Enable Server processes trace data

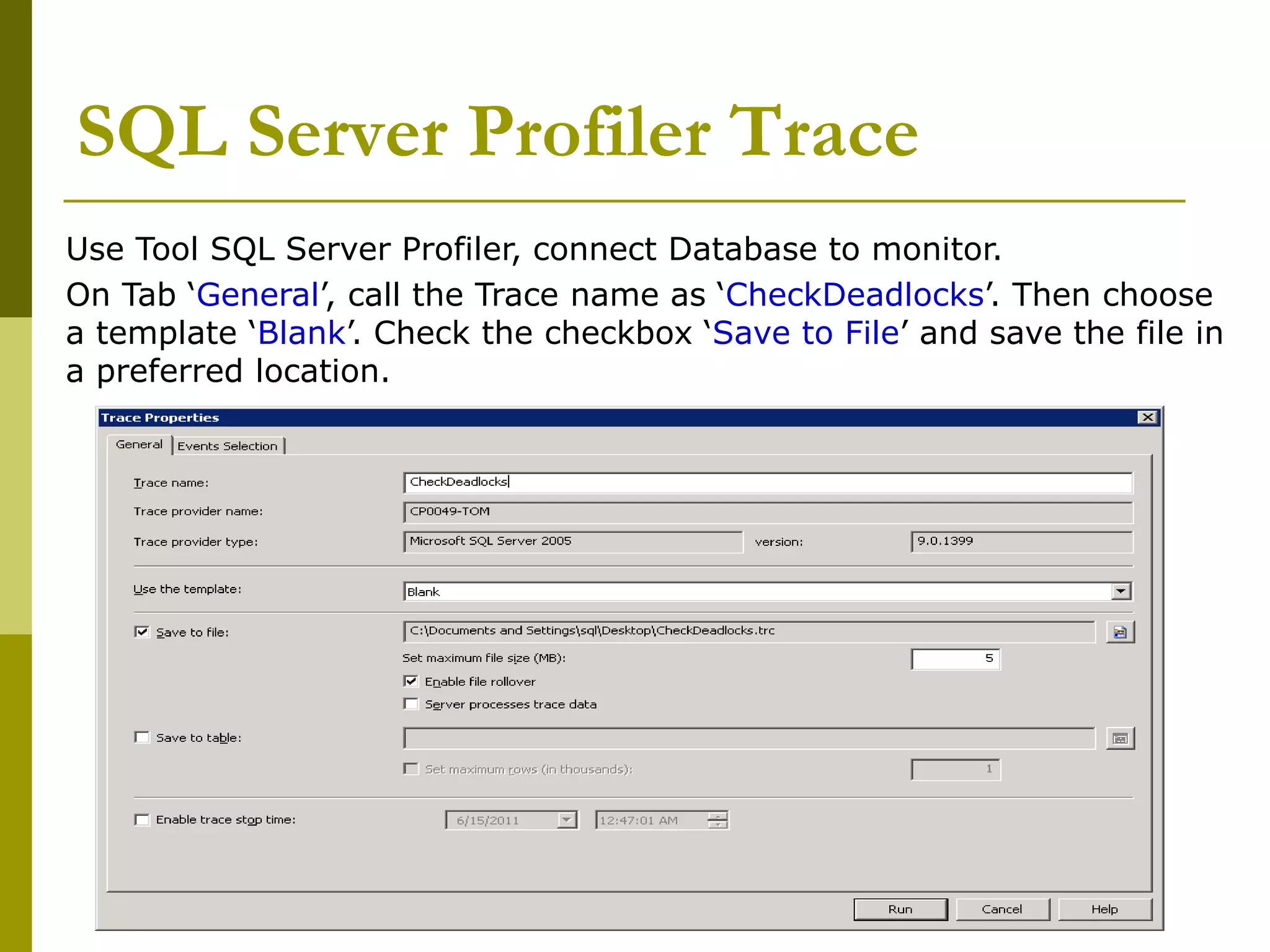coord(411,703)
